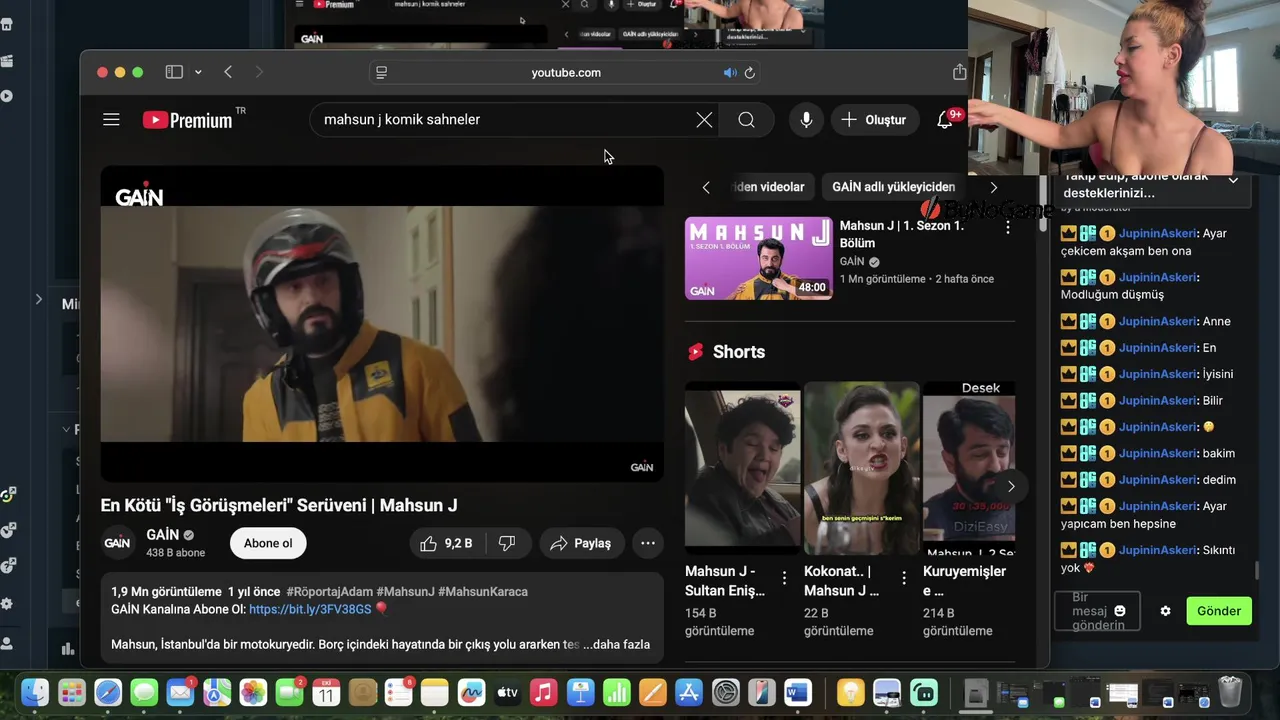Image resolution: width=1280 pixels, height=720 pixels.
Task: Click the magnifier search button
Action: (746, 120)
